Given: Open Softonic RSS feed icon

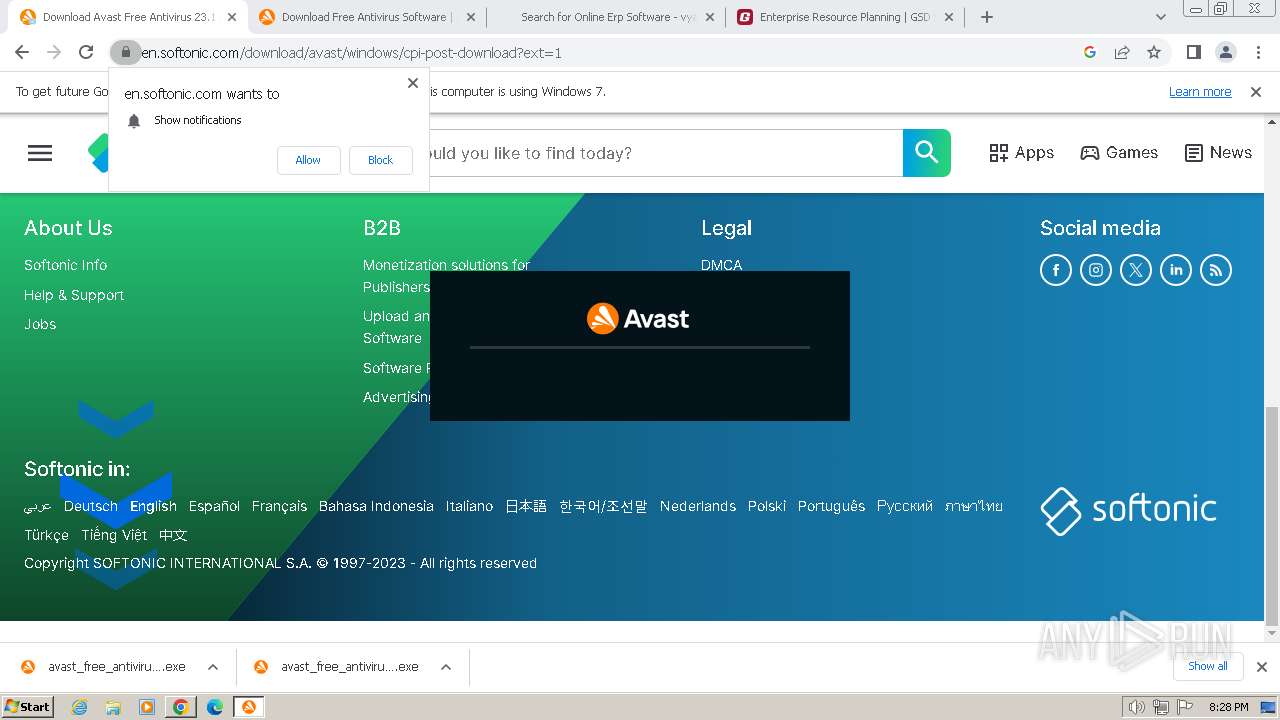Looking at the screenshot, I should (1216, 270).
